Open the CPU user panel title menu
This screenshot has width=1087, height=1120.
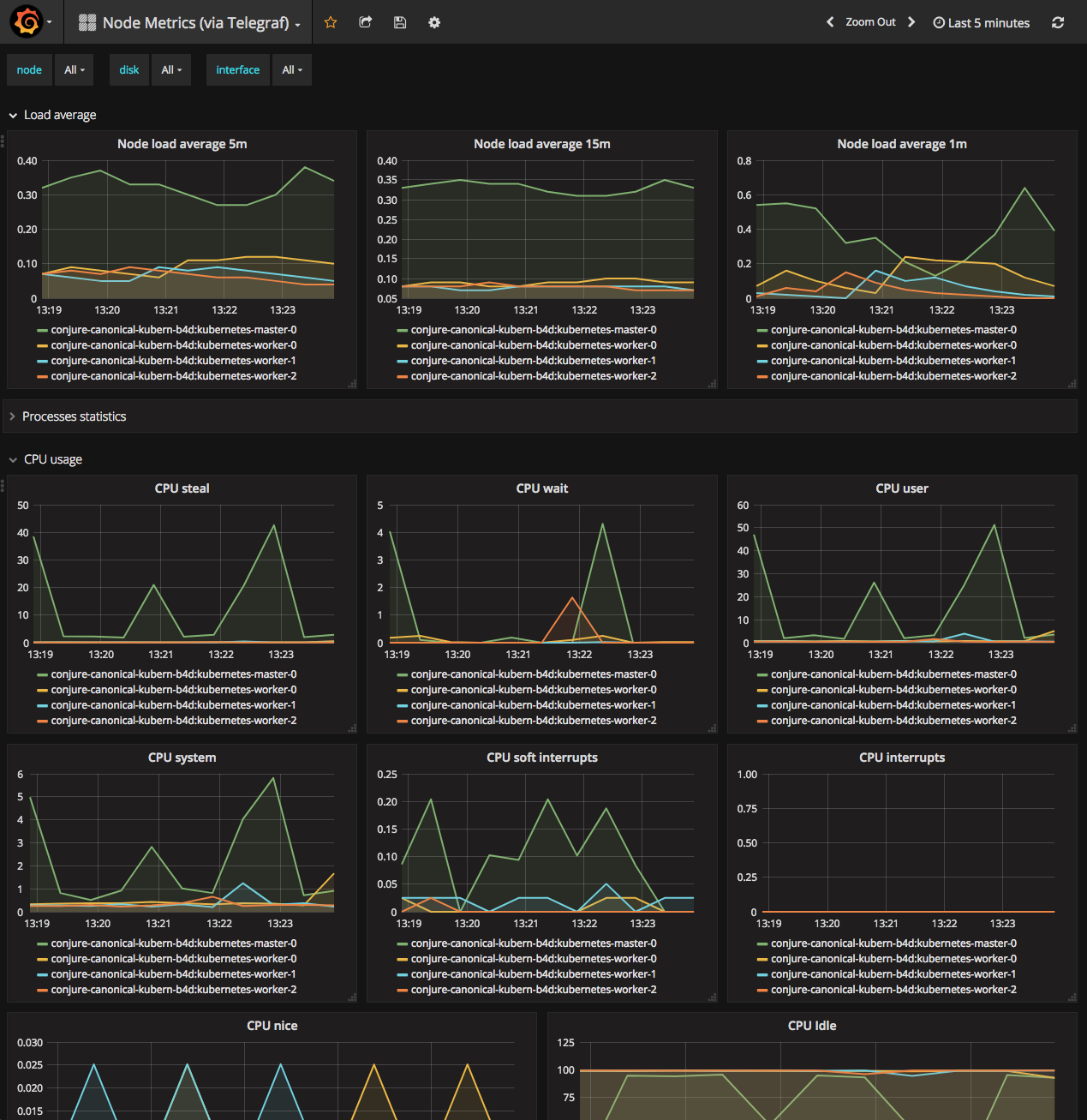click(901, 488)
